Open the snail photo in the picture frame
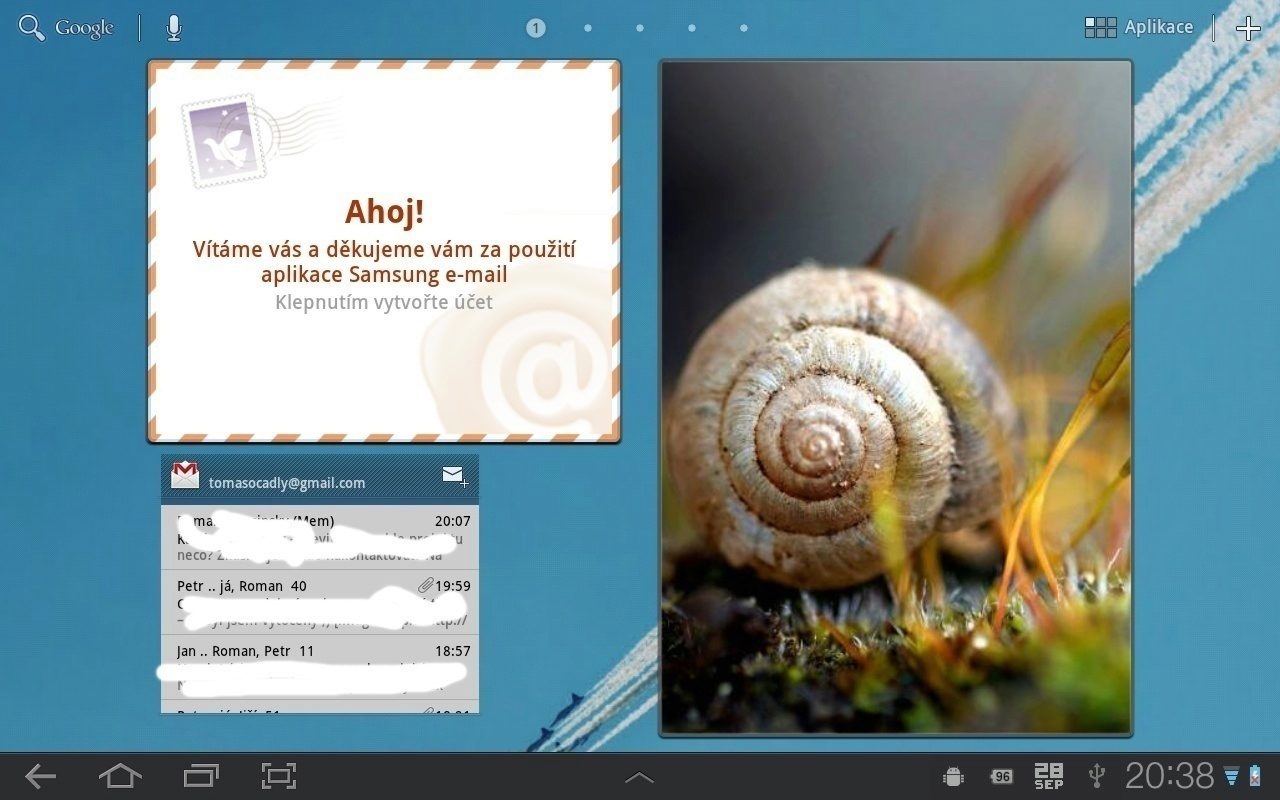 click(x=895, y=399)
